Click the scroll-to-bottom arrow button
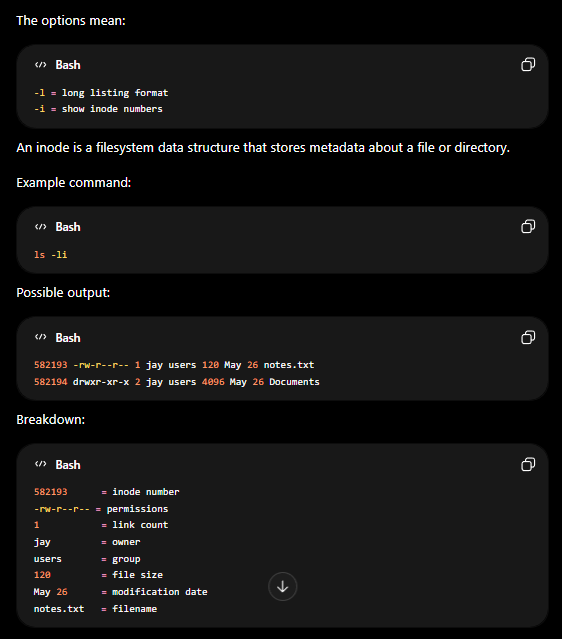The height and width of the screenshot is (639, 562). (x=282, y=586)
